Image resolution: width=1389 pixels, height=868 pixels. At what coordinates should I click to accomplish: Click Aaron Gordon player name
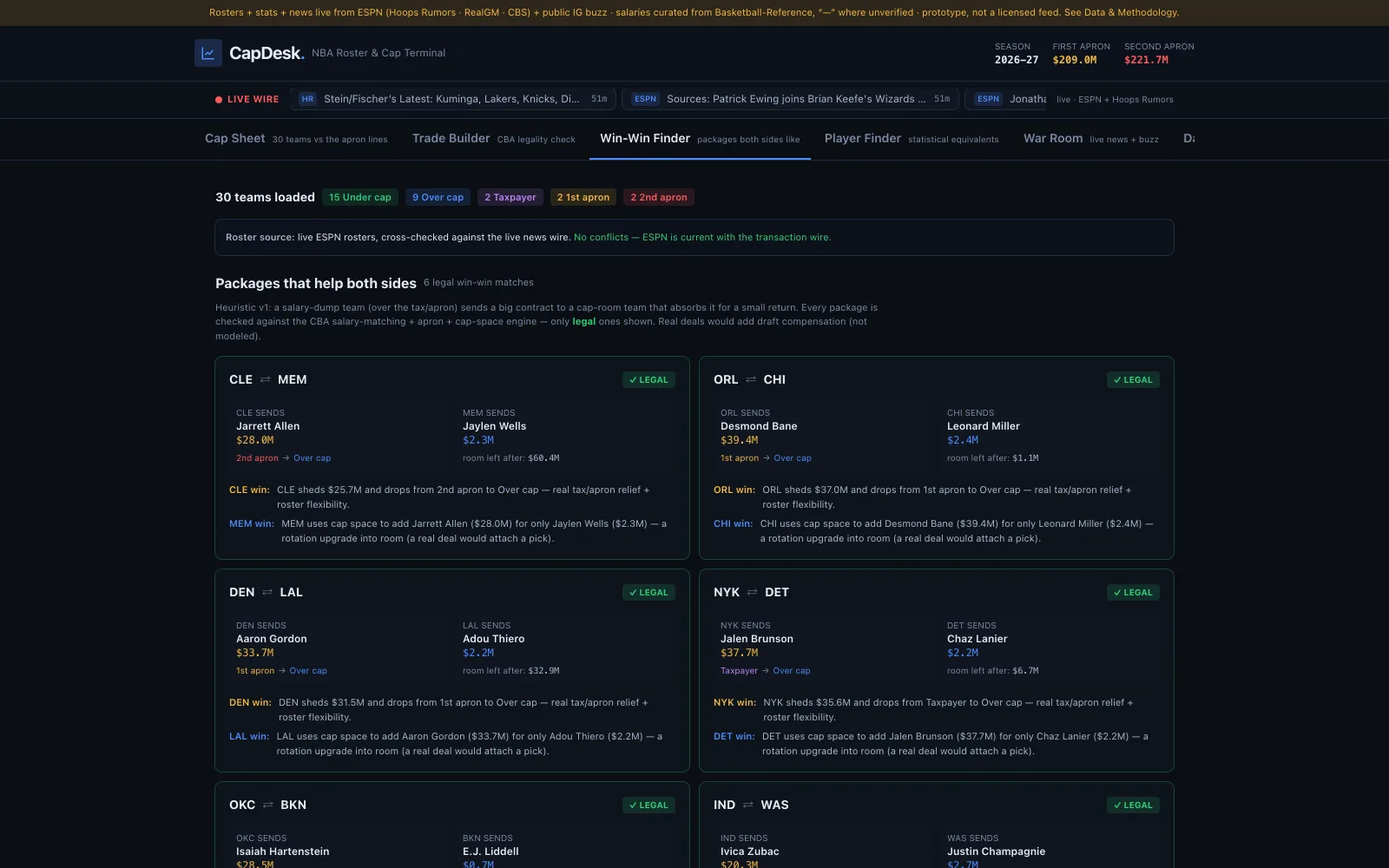tap(272, 639)
